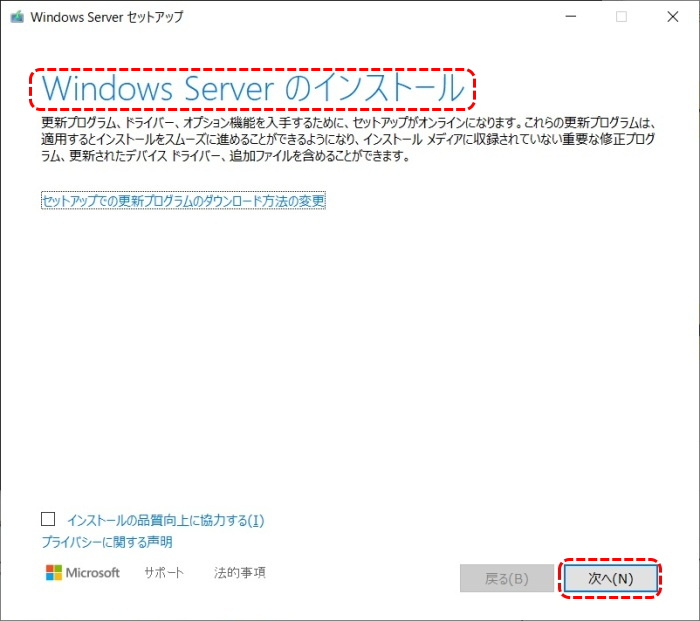
Task: Click the Windows Server のインストール heading
Action: (x=253, y=89)
